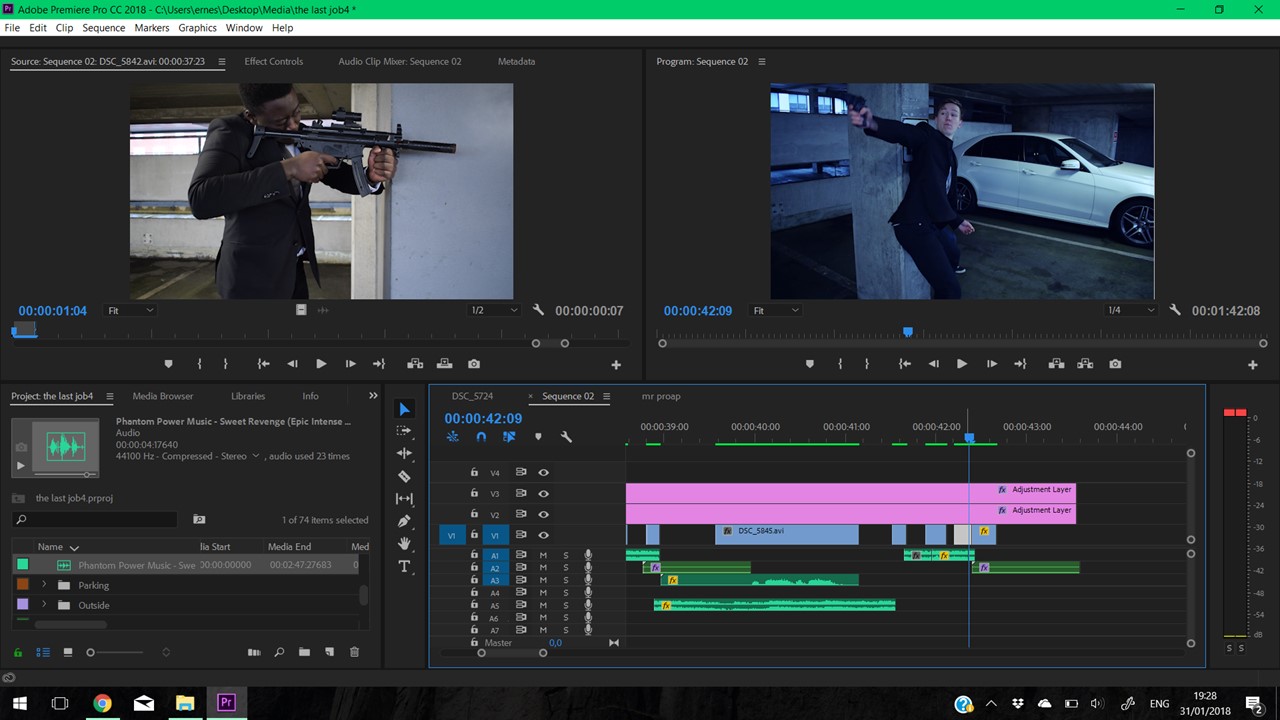Click the New Bin folder icon in Project panel

[x=304, y=652]
